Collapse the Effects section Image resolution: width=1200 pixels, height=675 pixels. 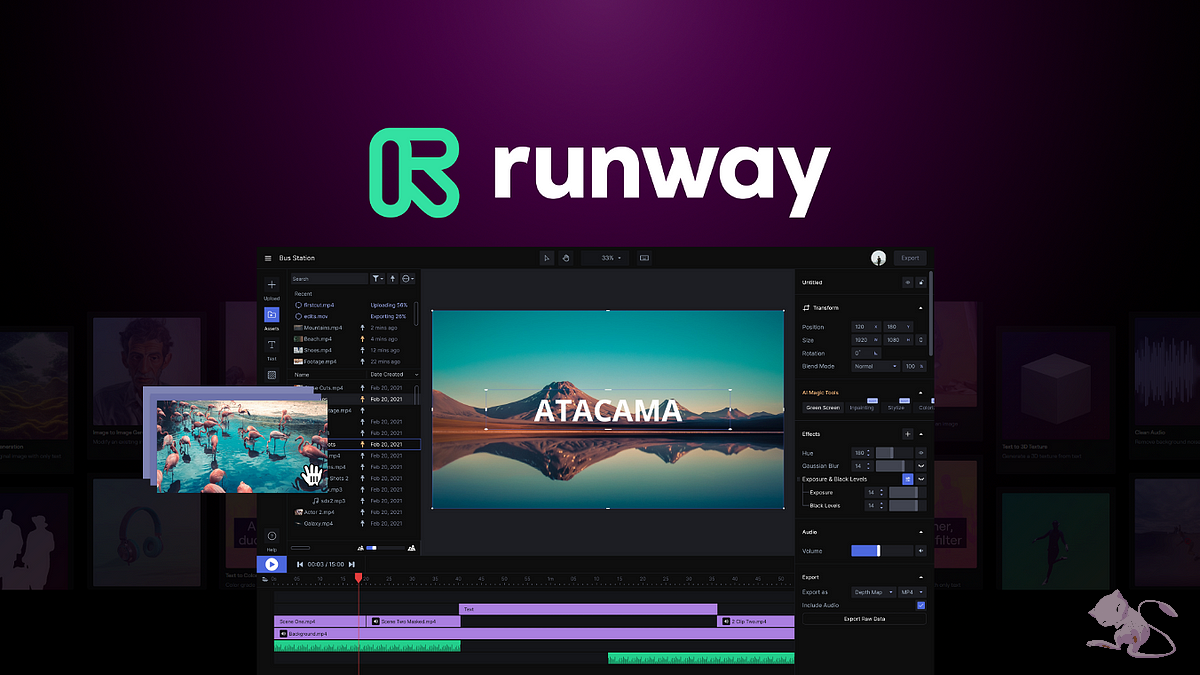(x=921, y=434)
